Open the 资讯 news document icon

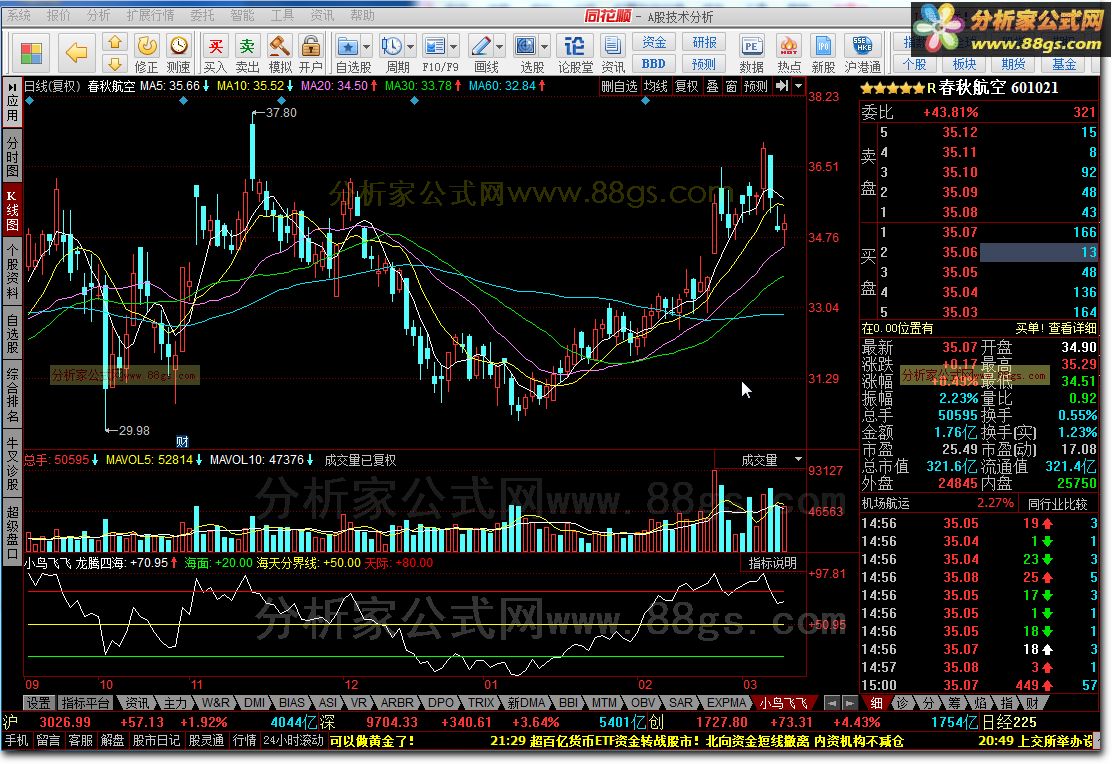pyautogui.click(x=613, y=53)
